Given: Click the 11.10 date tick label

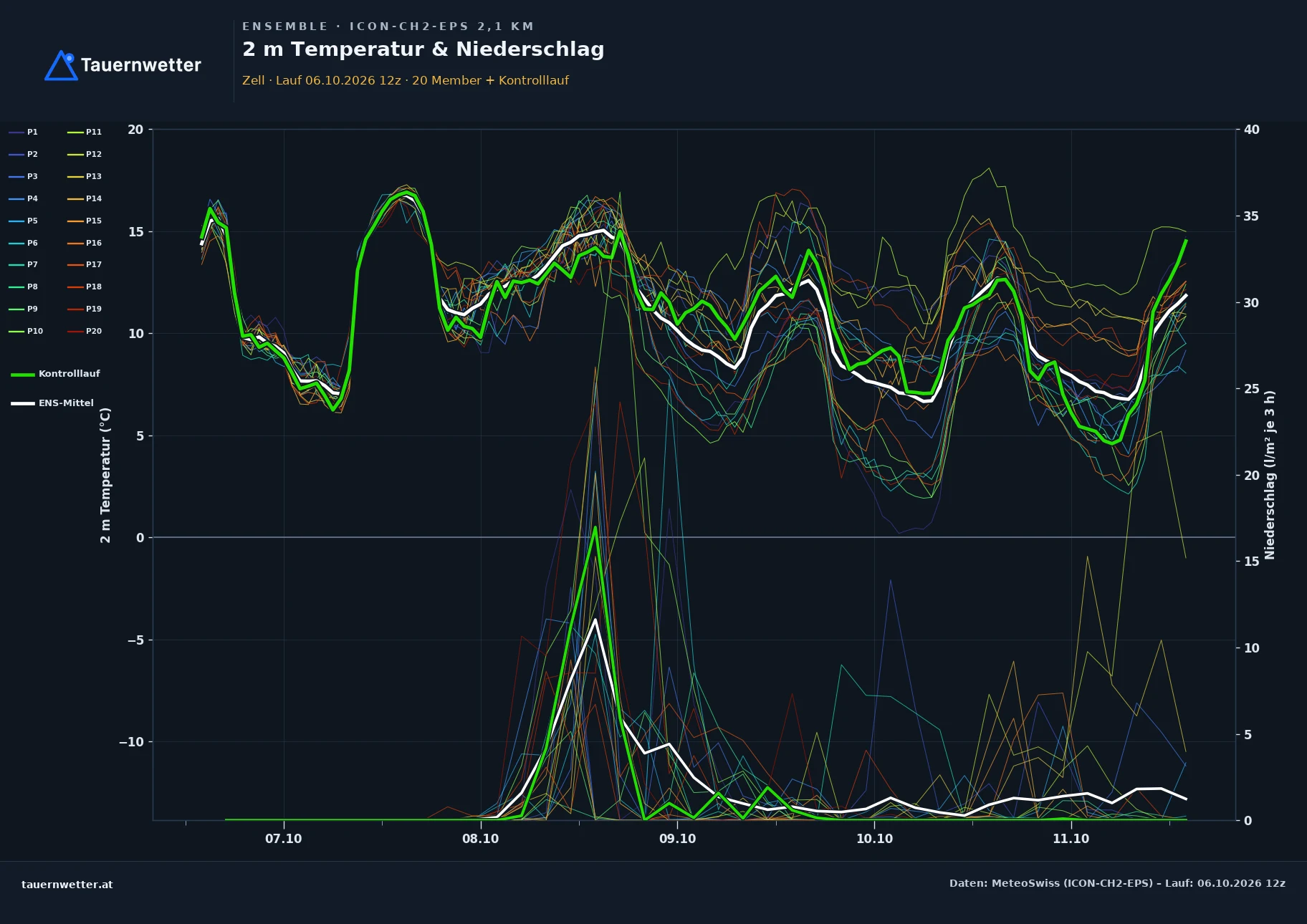Looking at the screenshot, I should click(x=1071, y=839).
